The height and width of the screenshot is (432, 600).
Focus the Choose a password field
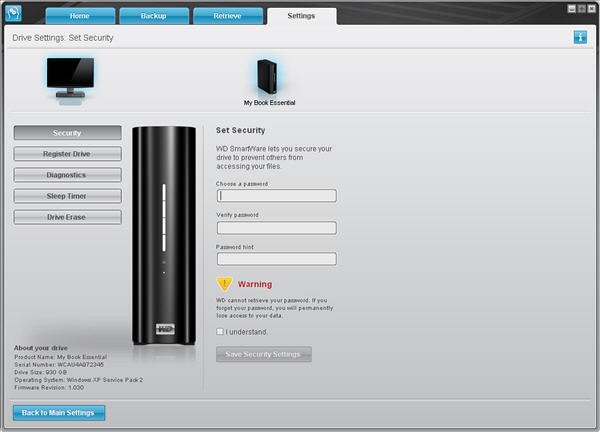click(277, 196)
